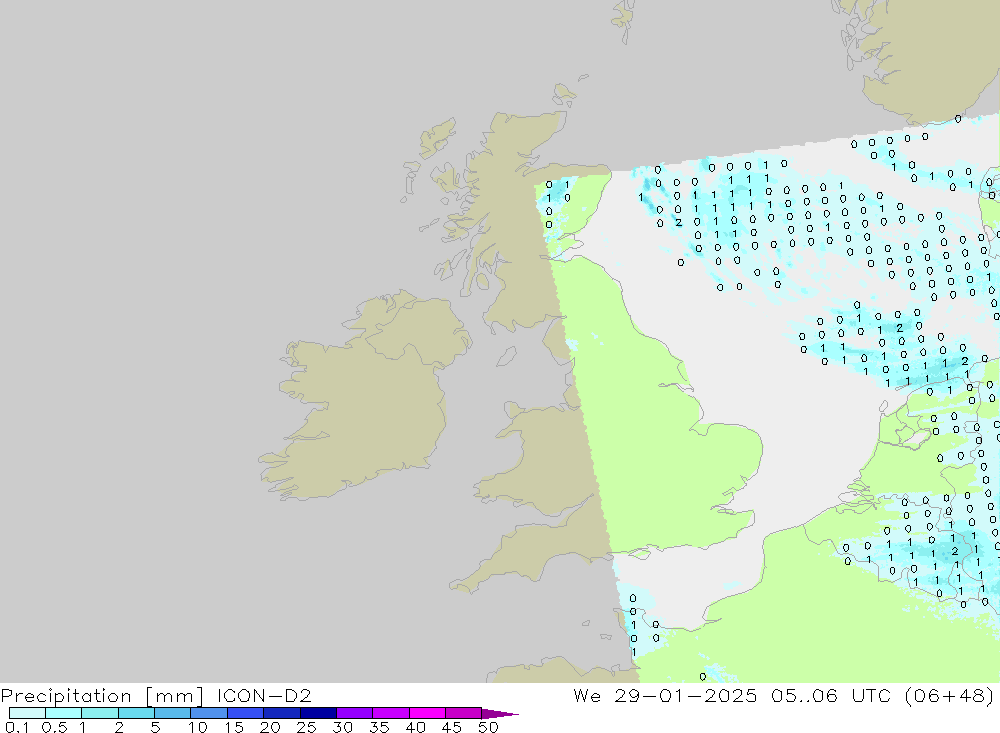Click the '05..06' time range text

tap(804, 695)
